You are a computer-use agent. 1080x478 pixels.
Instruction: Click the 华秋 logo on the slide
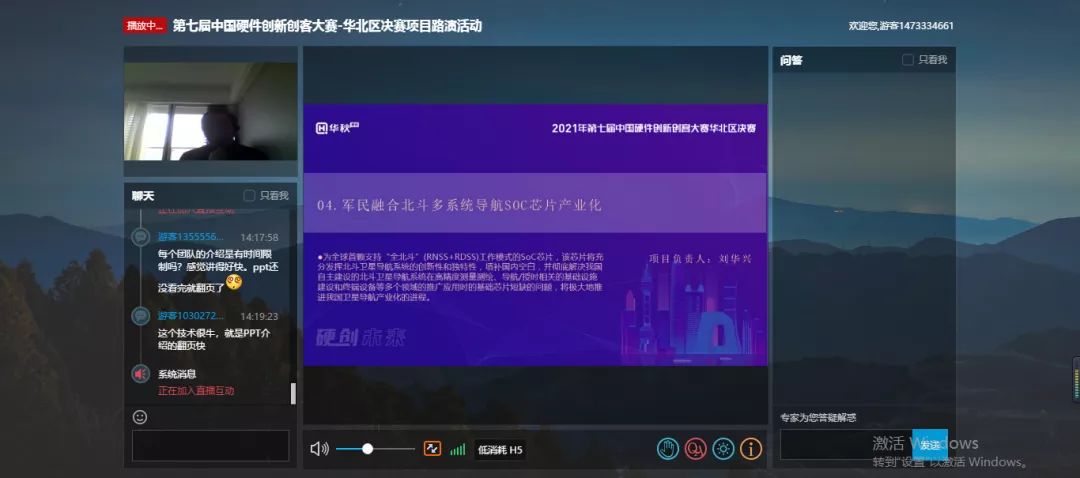[338, 128]
